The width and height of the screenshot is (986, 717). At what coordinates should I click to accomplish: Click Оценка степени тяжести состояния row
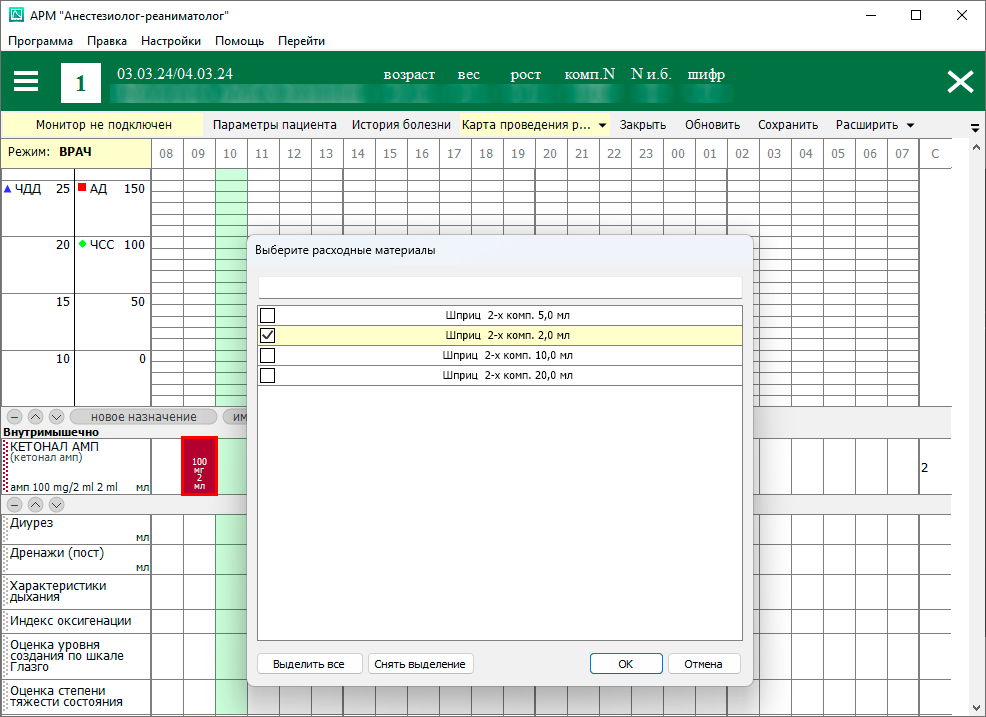coord(77,696)
